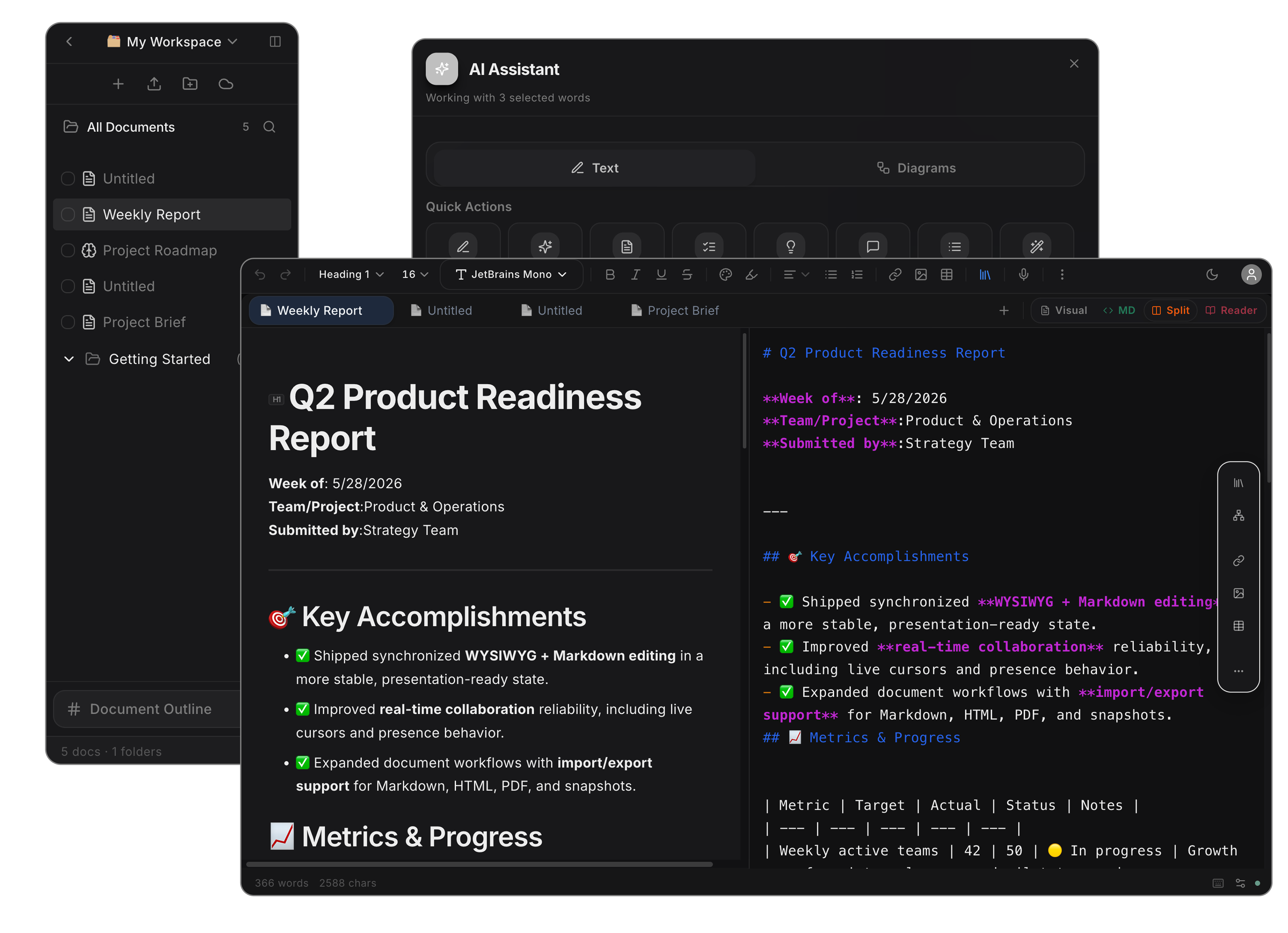This screenshot has height=933, width=1288.
Task: Select the Diagrams tab in AI Assistant
Action: (917, 168)
